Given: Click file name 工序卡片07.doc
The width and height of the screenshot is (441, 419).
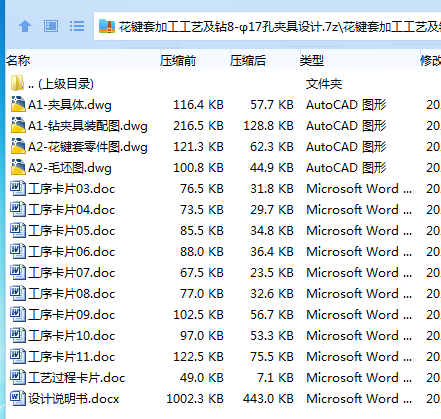Looking at the screenshot, I should tap(72, 273).
